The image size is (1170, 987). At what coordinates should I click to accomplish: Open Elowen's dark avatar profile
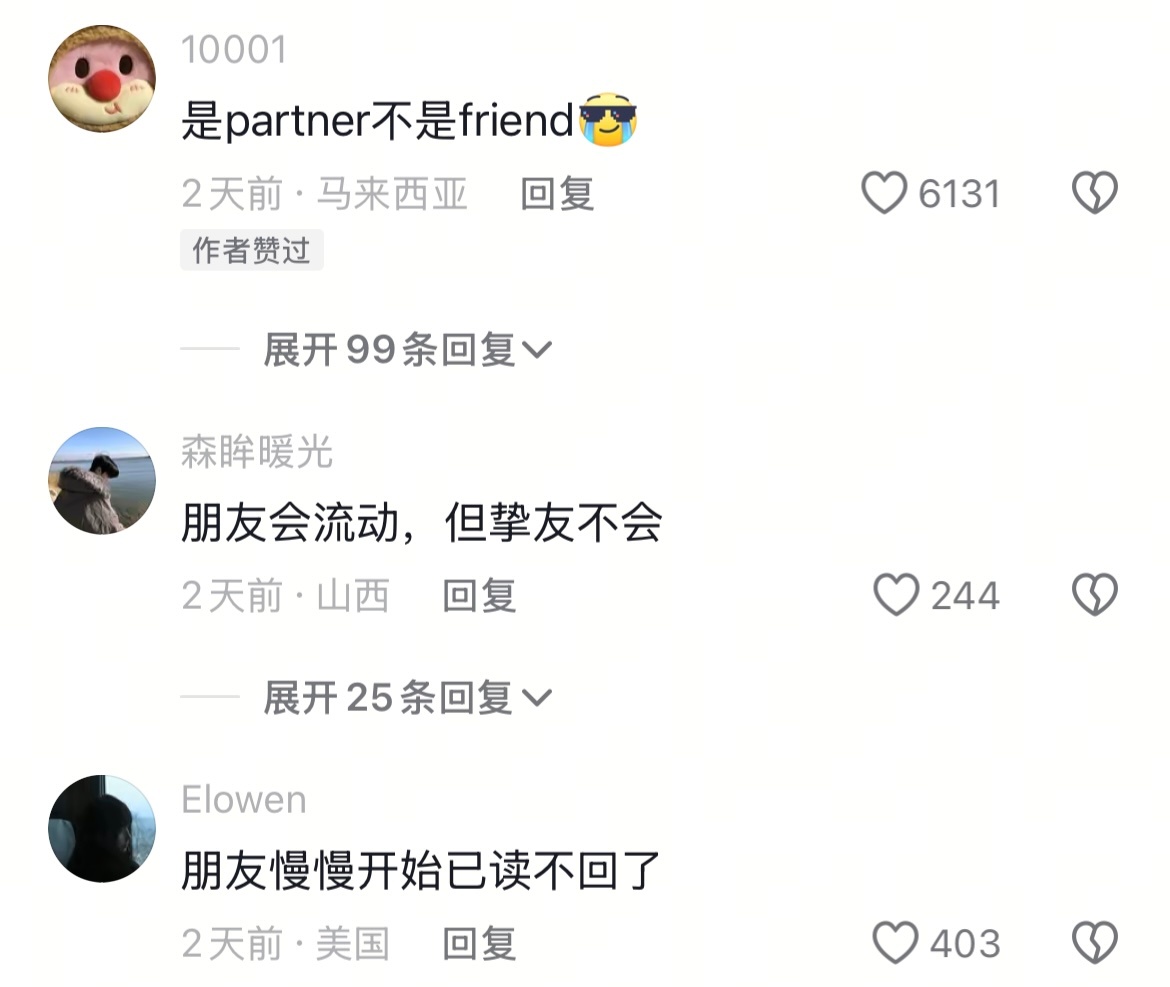102,829
